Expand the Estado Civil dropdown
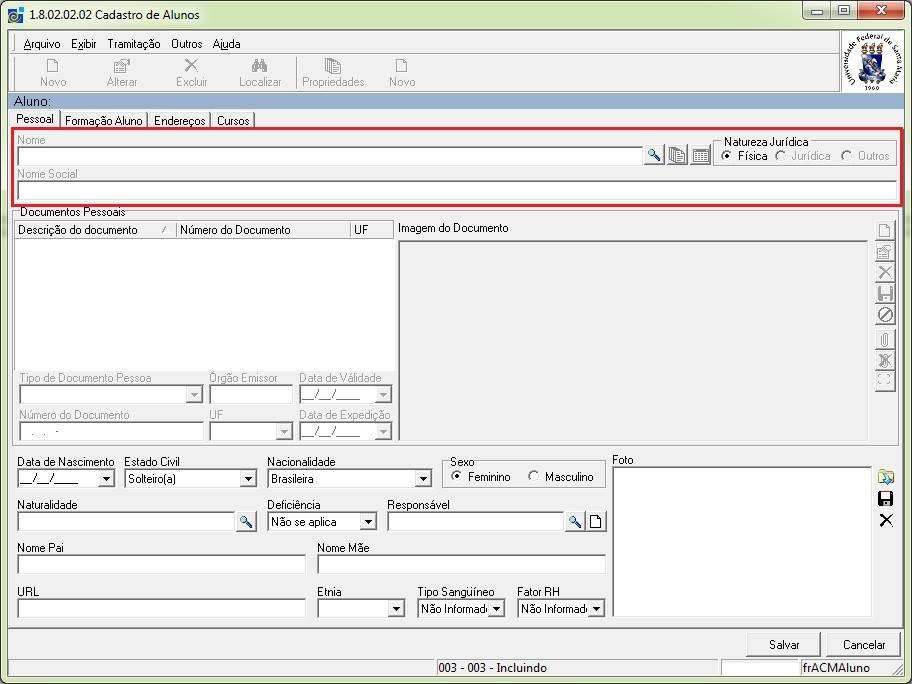Screen dimensions: 912x684 coord(248,479)
